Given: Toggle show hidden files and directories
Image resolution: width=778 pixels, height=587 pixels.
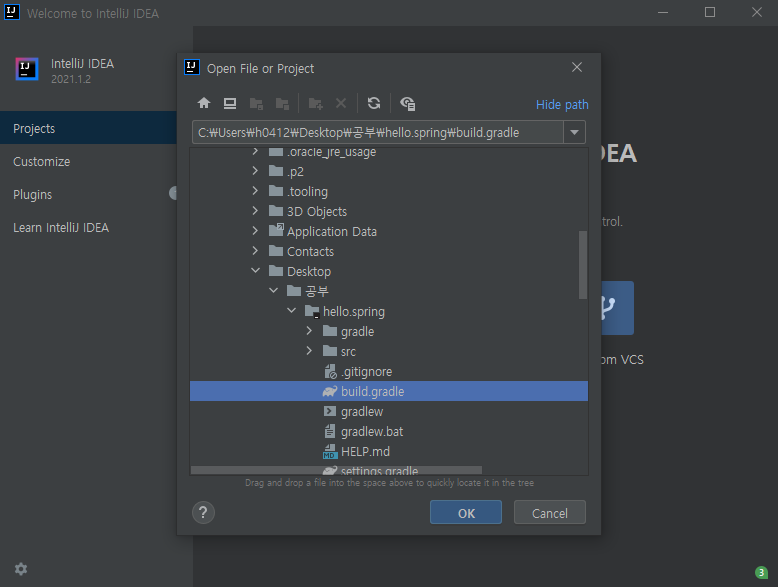Looking at the screenshot, I should [407, 103].
